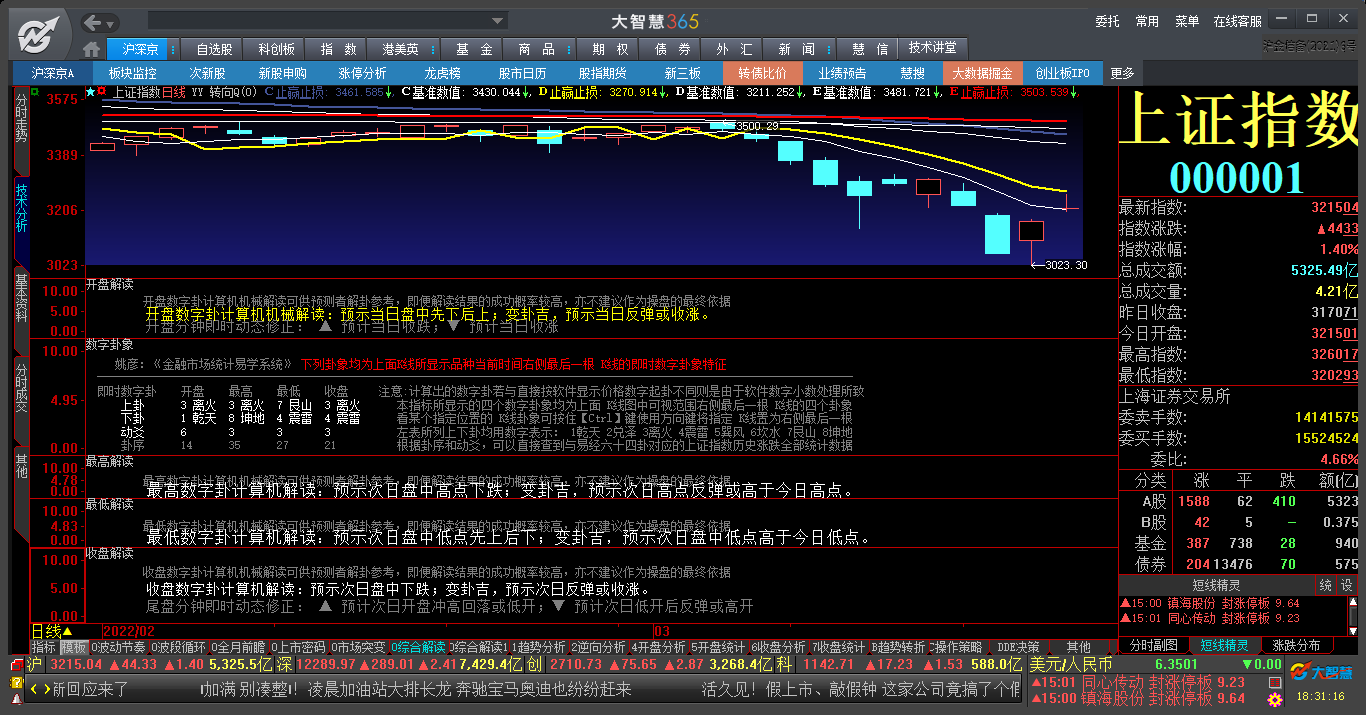Click the orange 大数据掘金 button
Viewport: 1366px width, 715px height.
click(982, 73)
